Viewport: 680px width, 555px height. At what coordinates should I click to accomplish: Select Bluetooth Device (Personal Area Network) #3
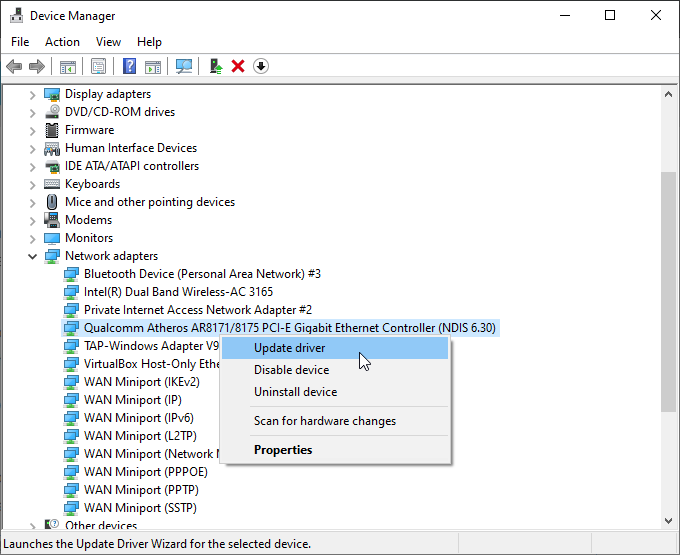[x=202, y=274]
